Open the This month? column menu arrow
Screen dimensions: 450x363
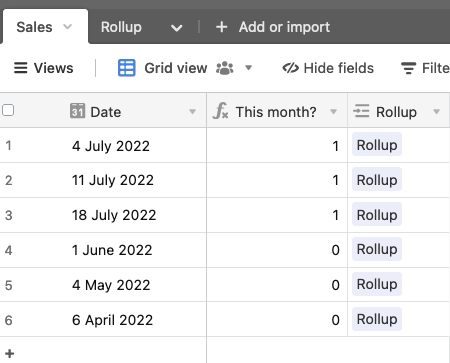tap(333, 112)
